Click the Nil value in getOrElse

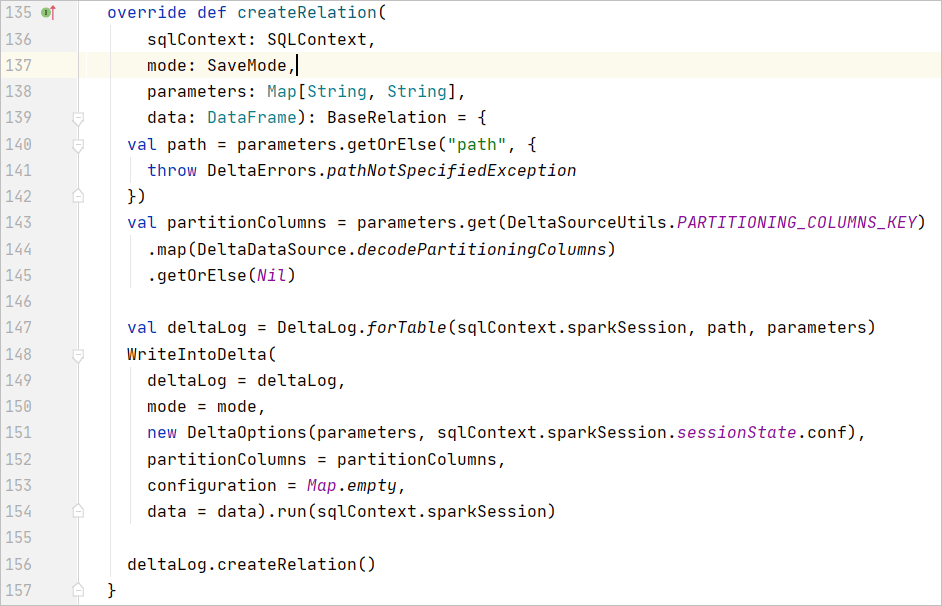(x=272, y=275)
